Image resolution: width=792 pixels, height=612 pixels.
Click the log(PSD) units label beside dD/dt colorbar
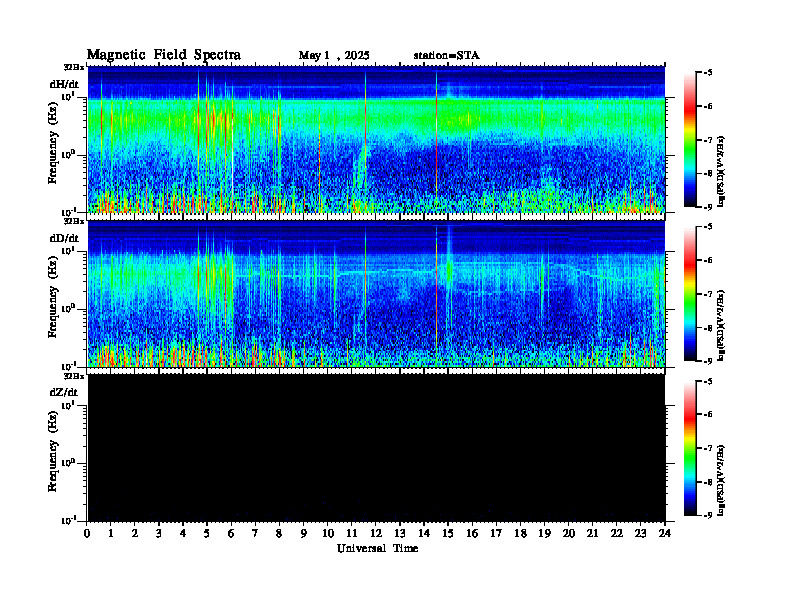pyautogui.click(x=722, y=326)
